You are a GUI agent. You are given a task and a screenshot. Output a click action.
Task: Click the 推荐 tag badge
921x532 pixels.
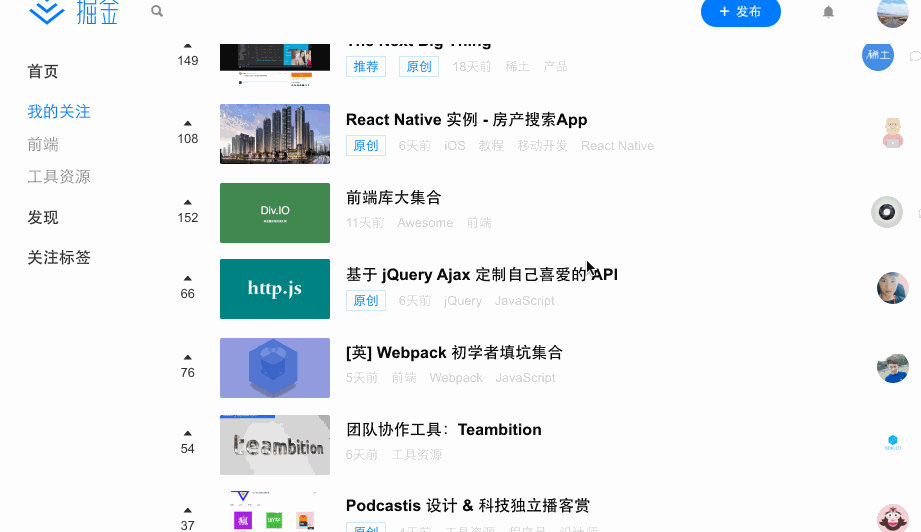[366, 66]
